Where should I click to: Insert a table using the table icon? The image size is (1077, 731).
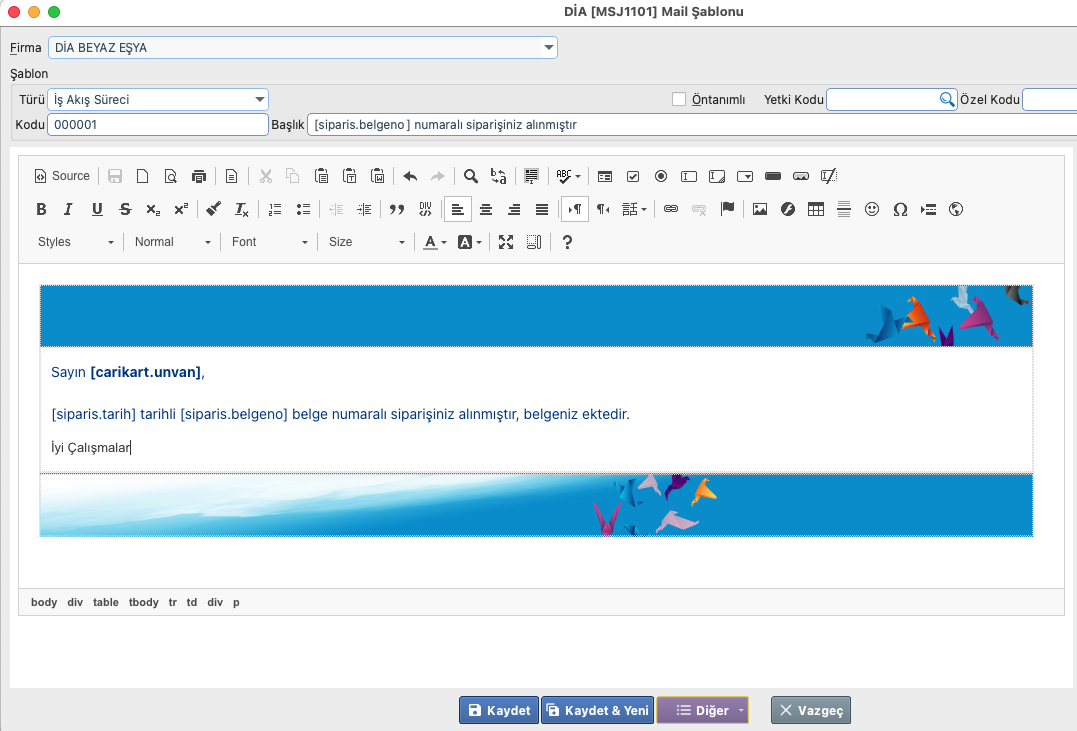[816, 209]
